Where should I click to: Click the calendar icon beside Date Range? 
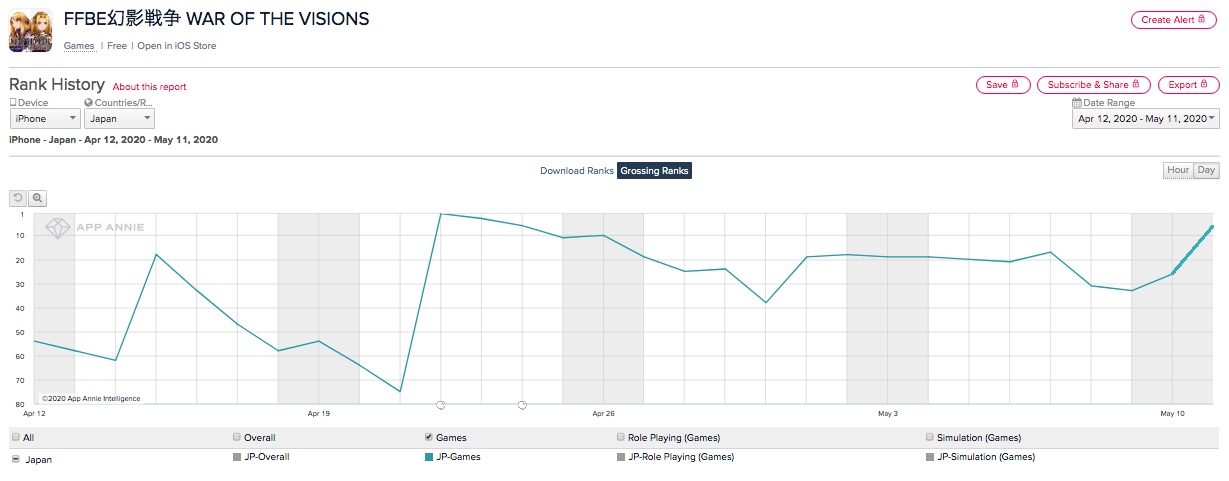(1076, 103)
